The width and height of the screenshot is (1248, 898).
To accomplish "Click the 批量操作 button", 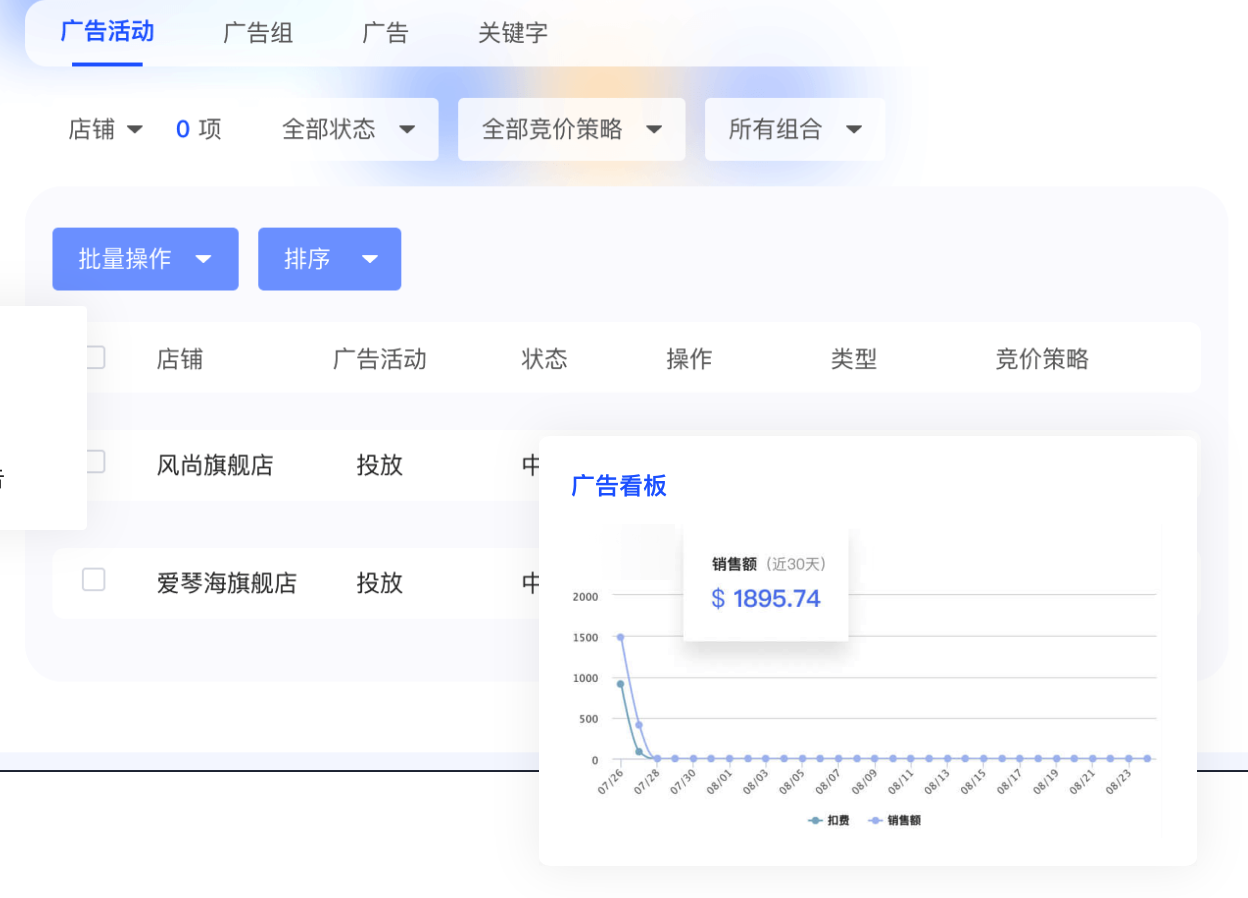I will click(145, 259).
